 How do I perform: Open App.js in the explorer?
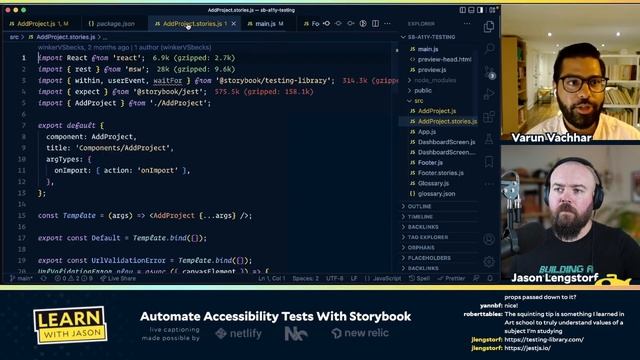coord(427,132)
